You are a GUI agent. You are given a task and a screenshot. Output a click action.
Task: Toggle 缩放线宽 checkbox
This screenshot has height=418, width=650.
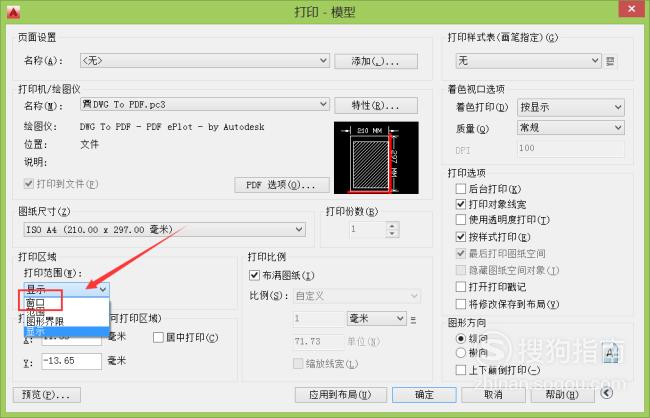(298, 364)
